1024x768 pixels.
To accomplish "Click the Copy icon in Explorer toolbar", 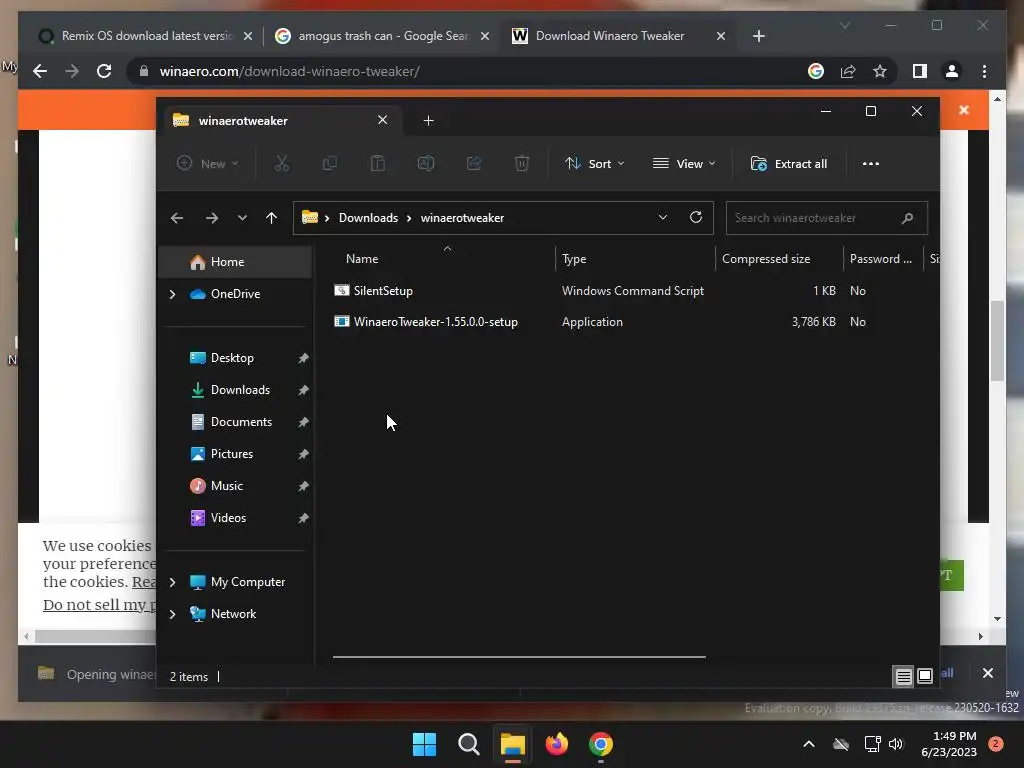I will click(x=330, y=163).
